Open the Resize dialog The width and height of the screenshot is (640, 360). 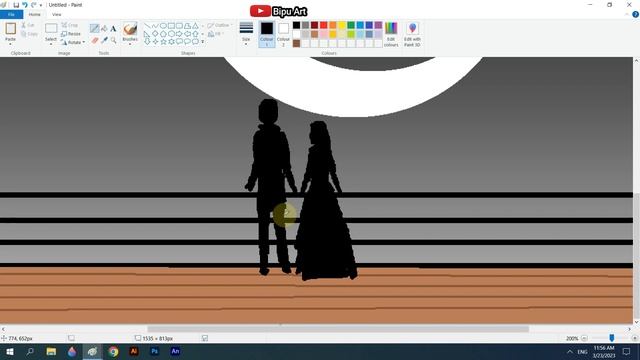click(71, 33)
